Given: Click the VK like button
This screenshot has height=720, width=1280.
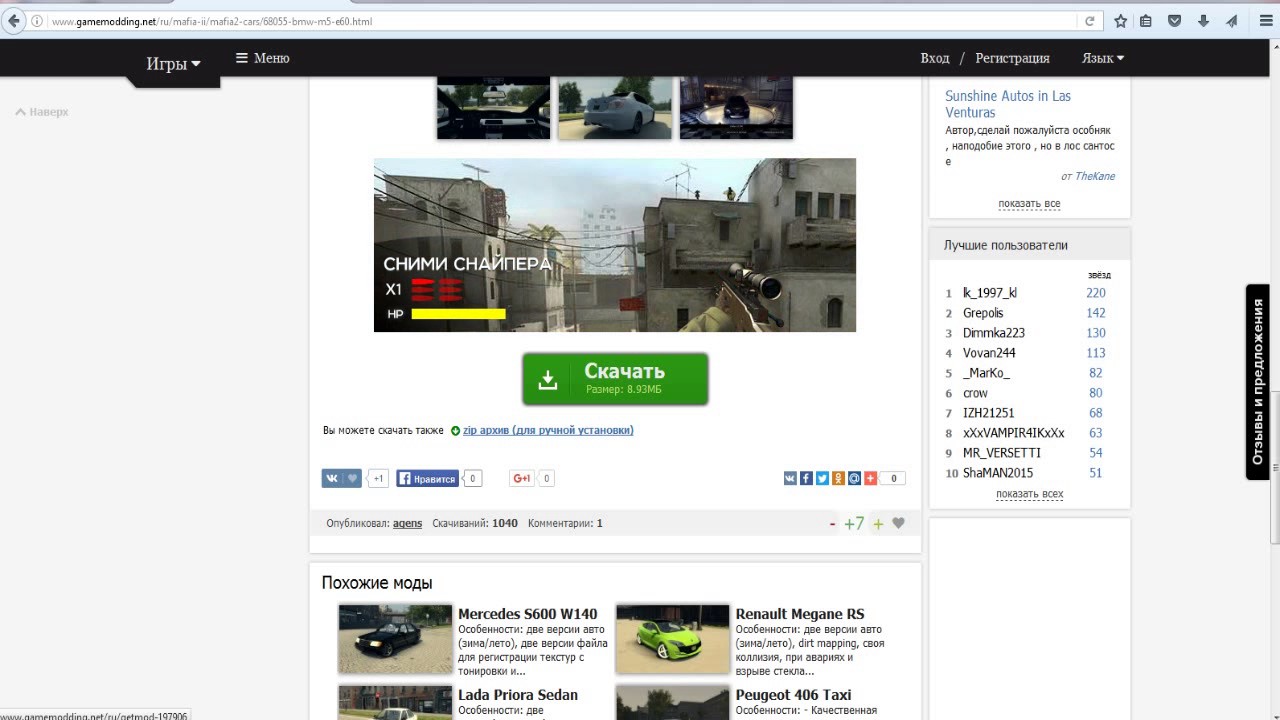Looking at the screenshot, I should [x=341, y=479].
